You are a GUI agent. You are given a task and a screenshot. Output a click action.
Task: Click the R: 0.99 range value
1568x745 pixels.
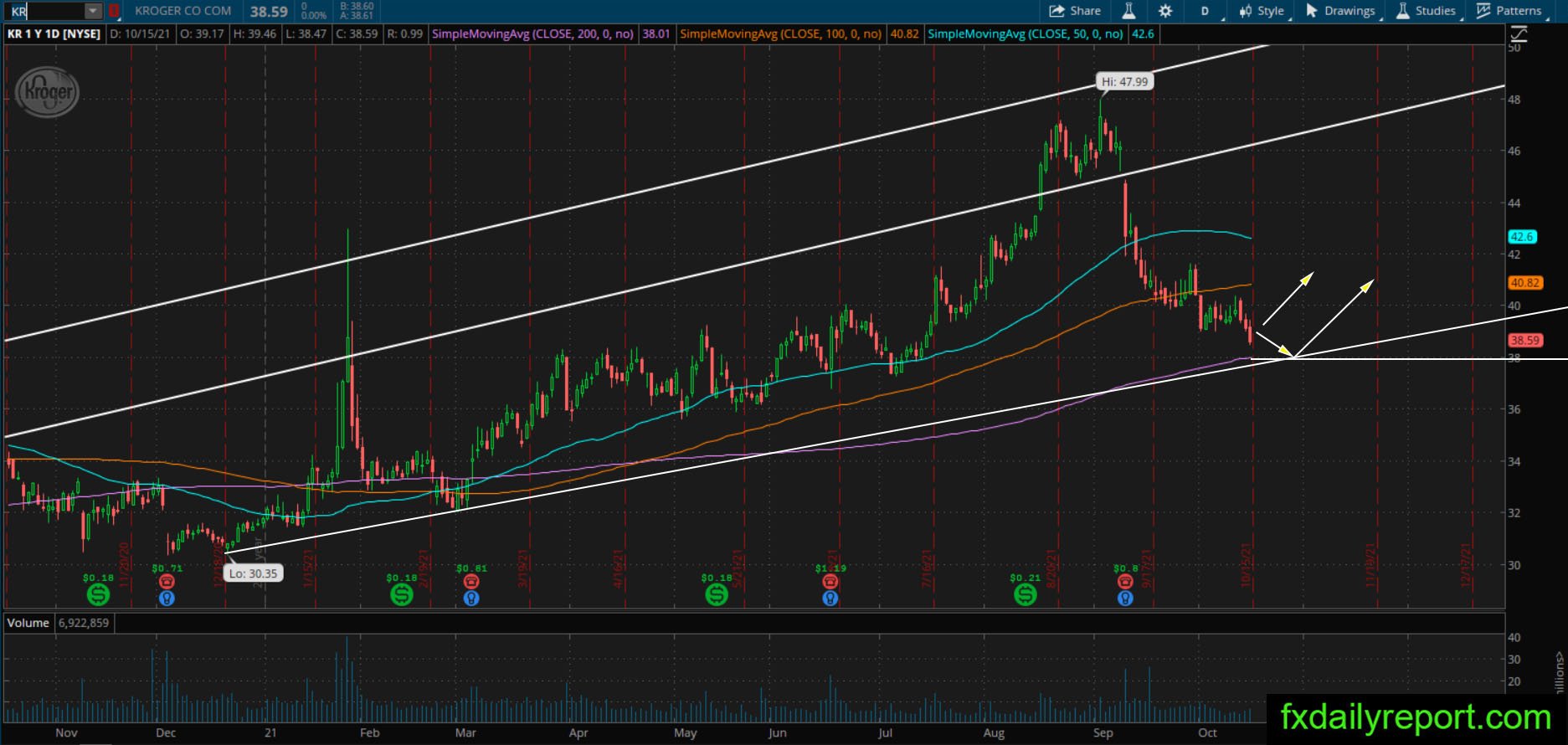coord(405,34)
